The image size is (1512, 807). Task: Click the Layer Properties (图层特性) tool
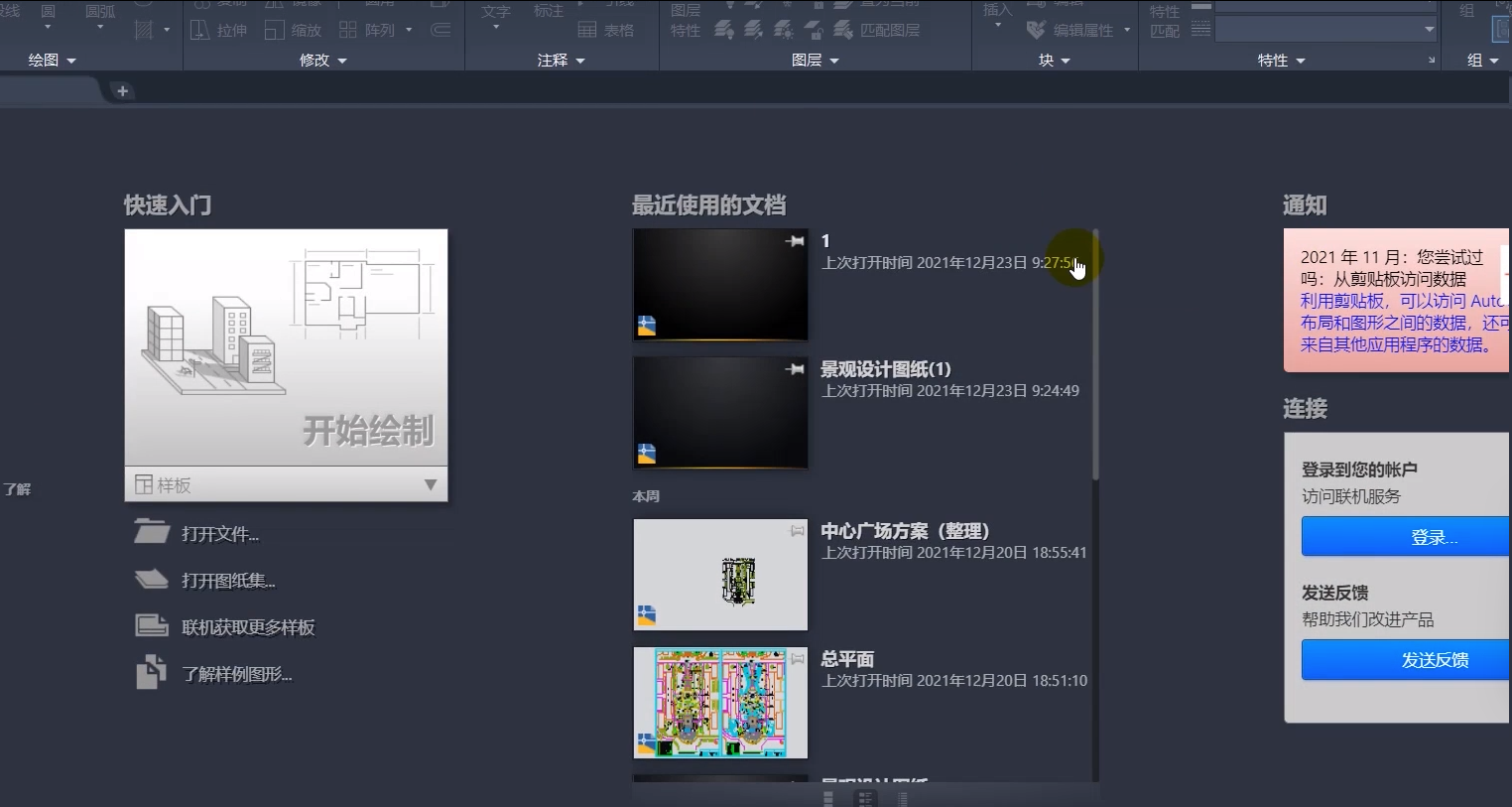pos(686,21)
